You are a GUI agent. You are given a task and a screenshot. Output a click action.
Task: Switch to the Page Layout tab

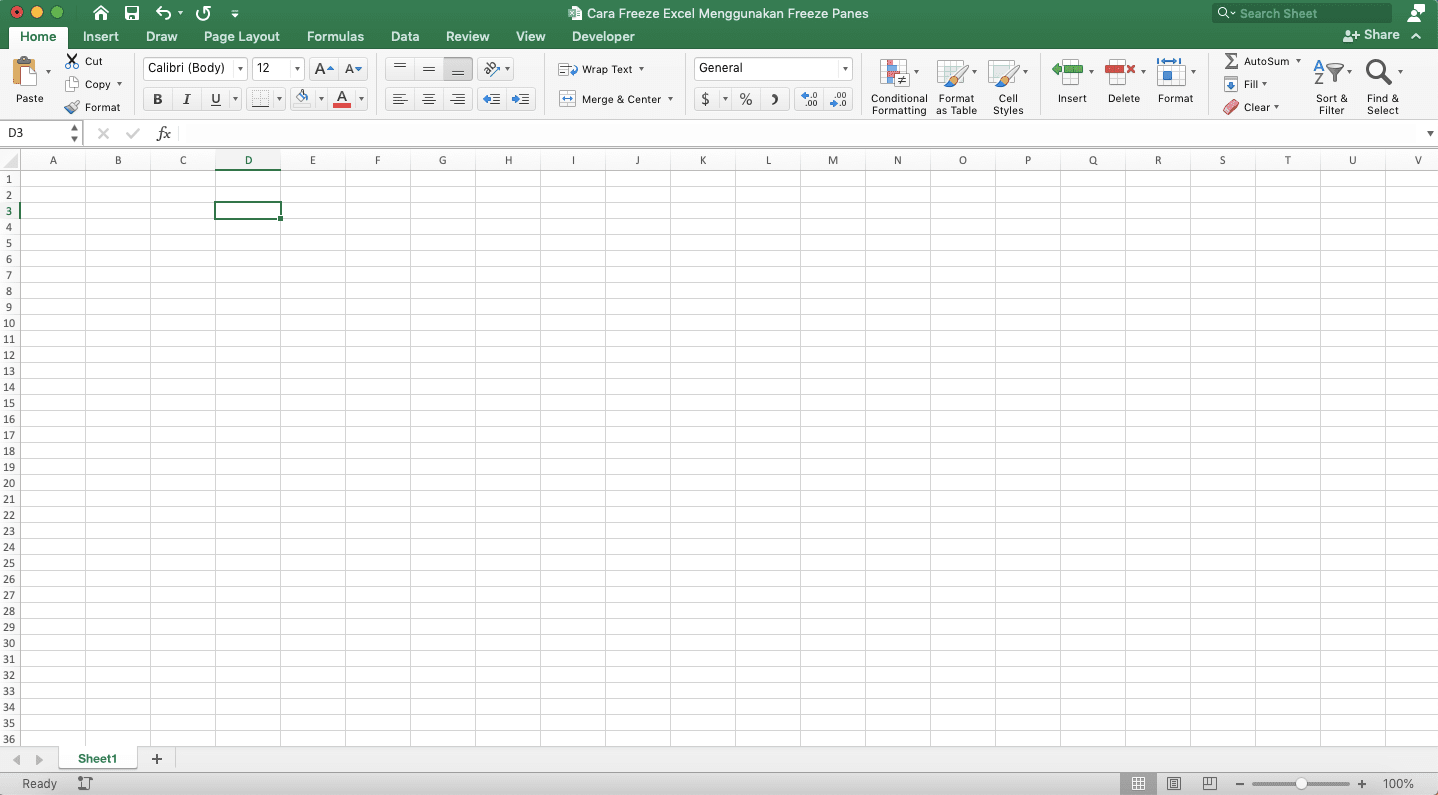(242, 36)
